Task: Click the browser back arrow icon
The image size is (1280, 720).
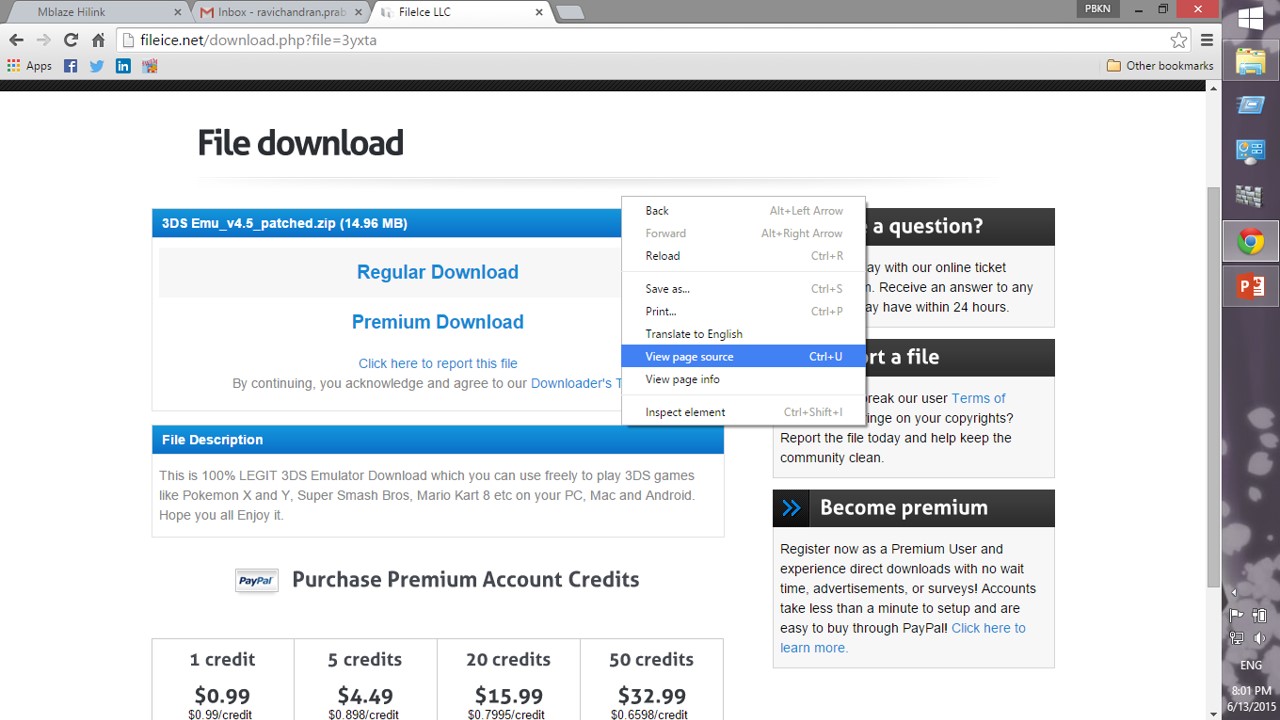Action: click(x=16, y=40)
